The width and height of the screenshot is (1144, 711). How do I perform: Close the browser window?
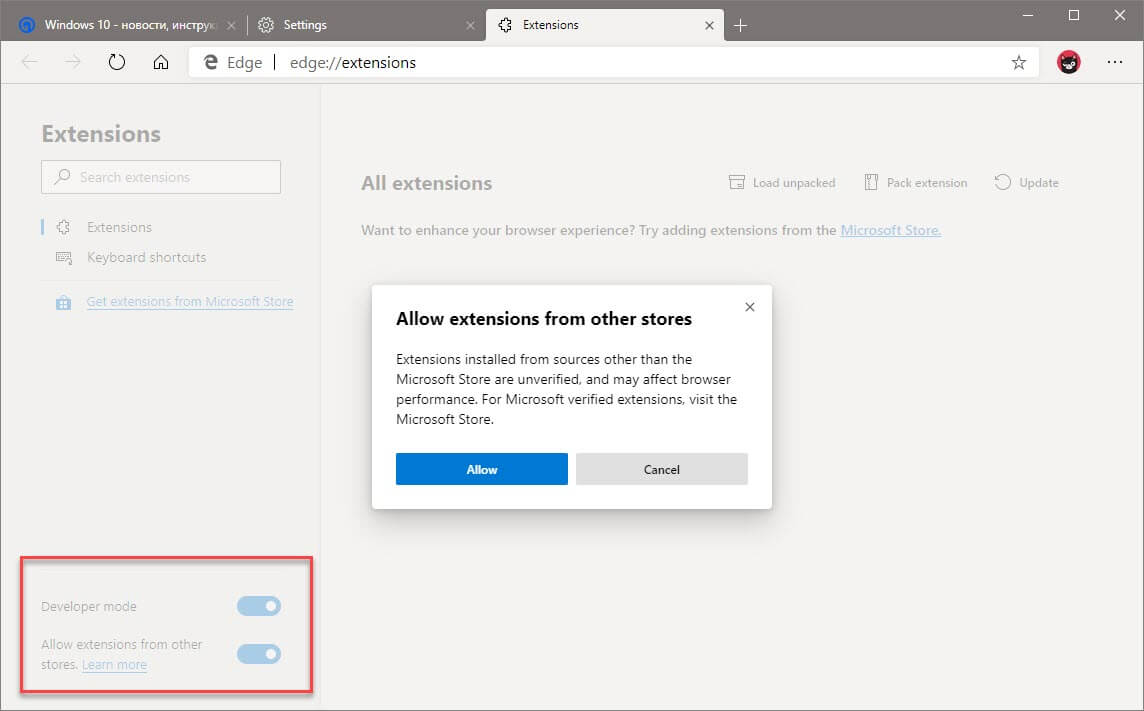pos(1120,15)
